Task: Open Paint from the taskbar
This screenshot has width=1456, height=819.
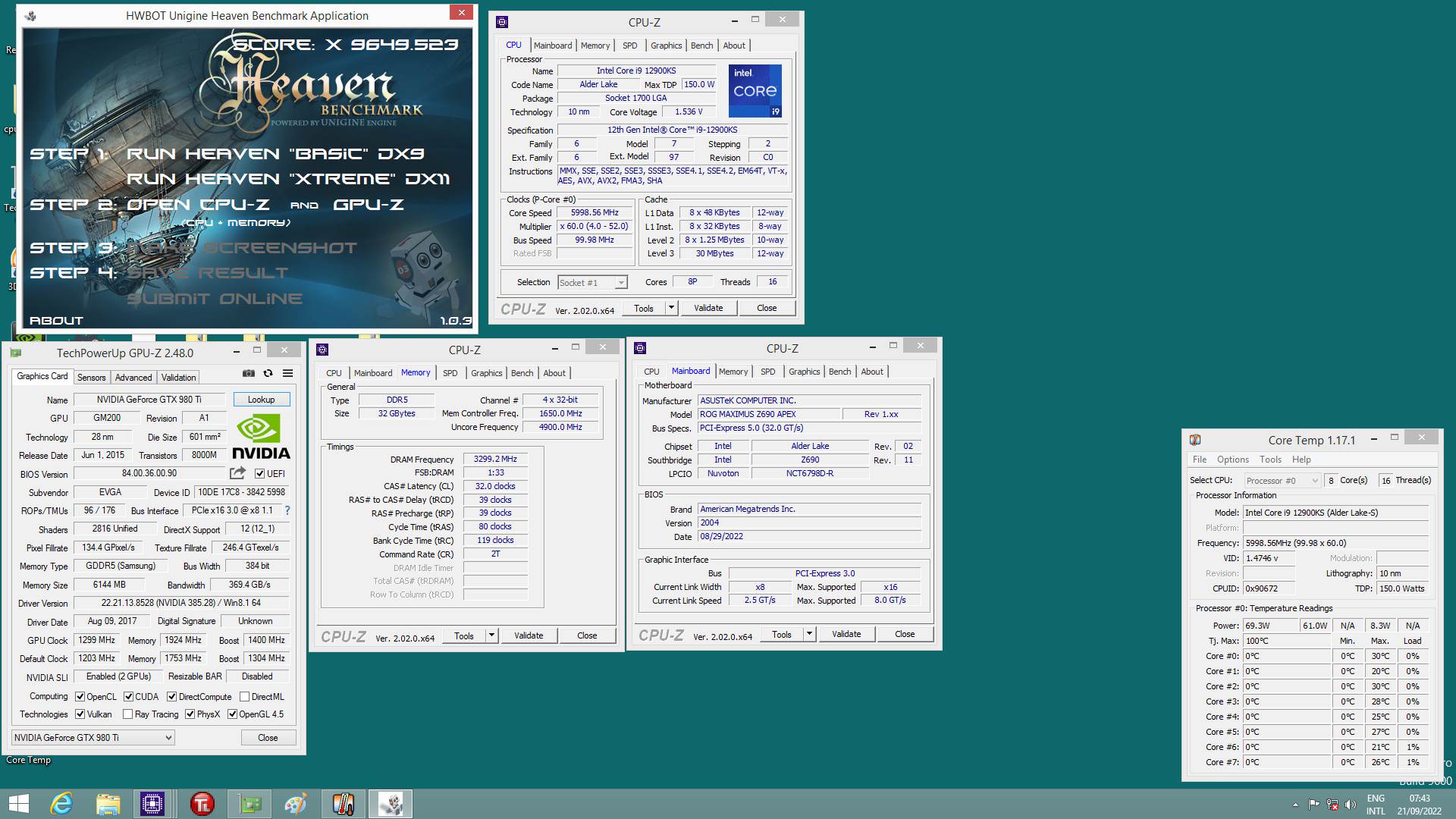Action: tap(296, 804)
